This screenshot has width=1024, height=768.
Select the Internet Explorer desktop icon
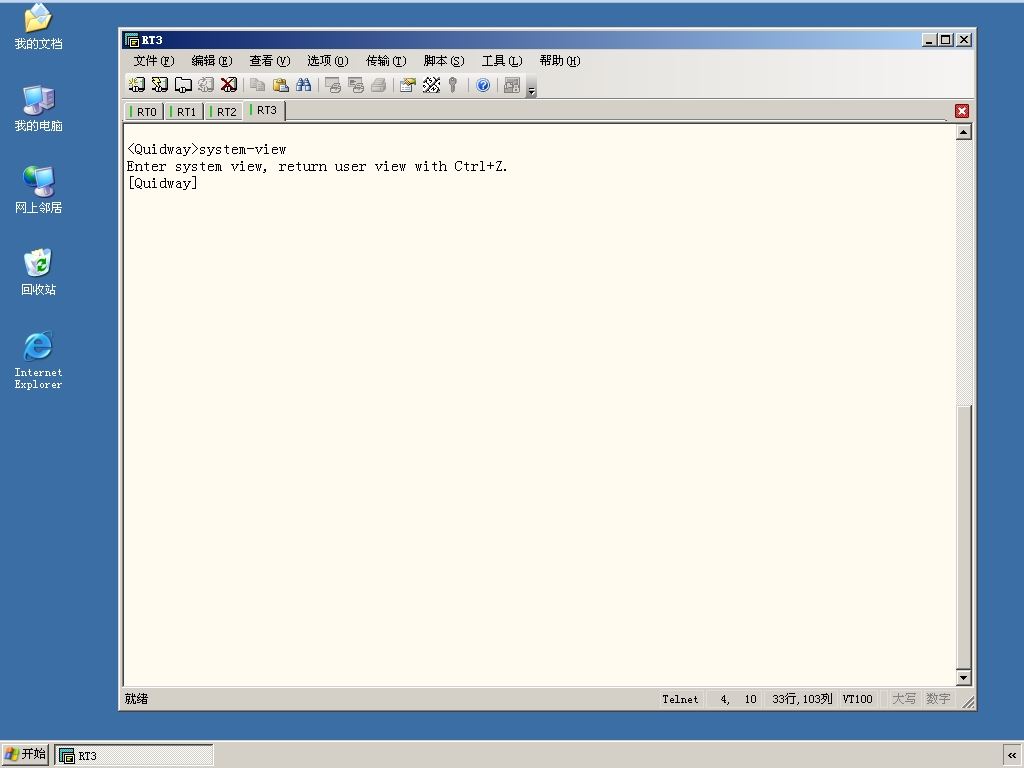click(38, 360)
